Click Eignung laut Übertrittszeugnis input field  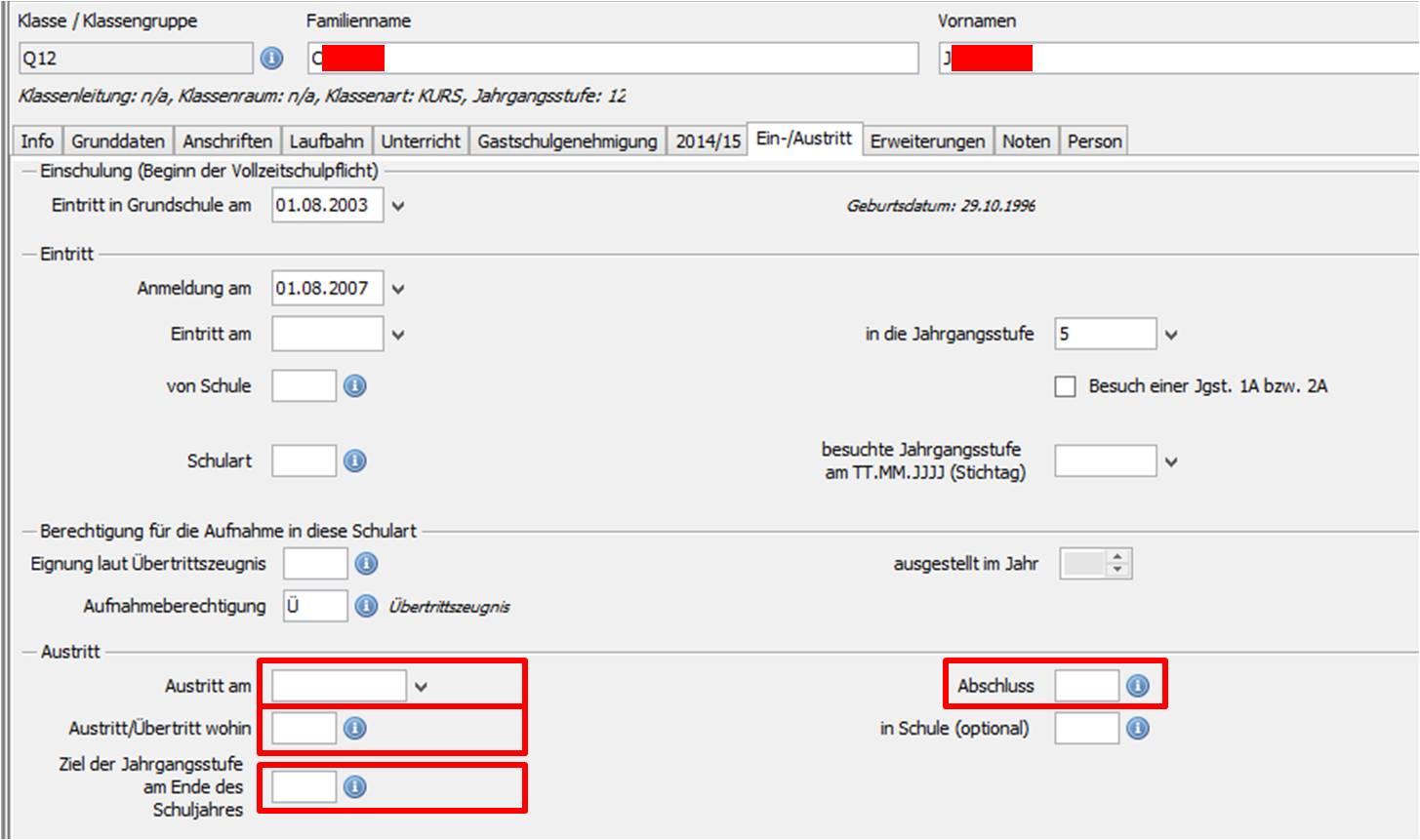315,564
